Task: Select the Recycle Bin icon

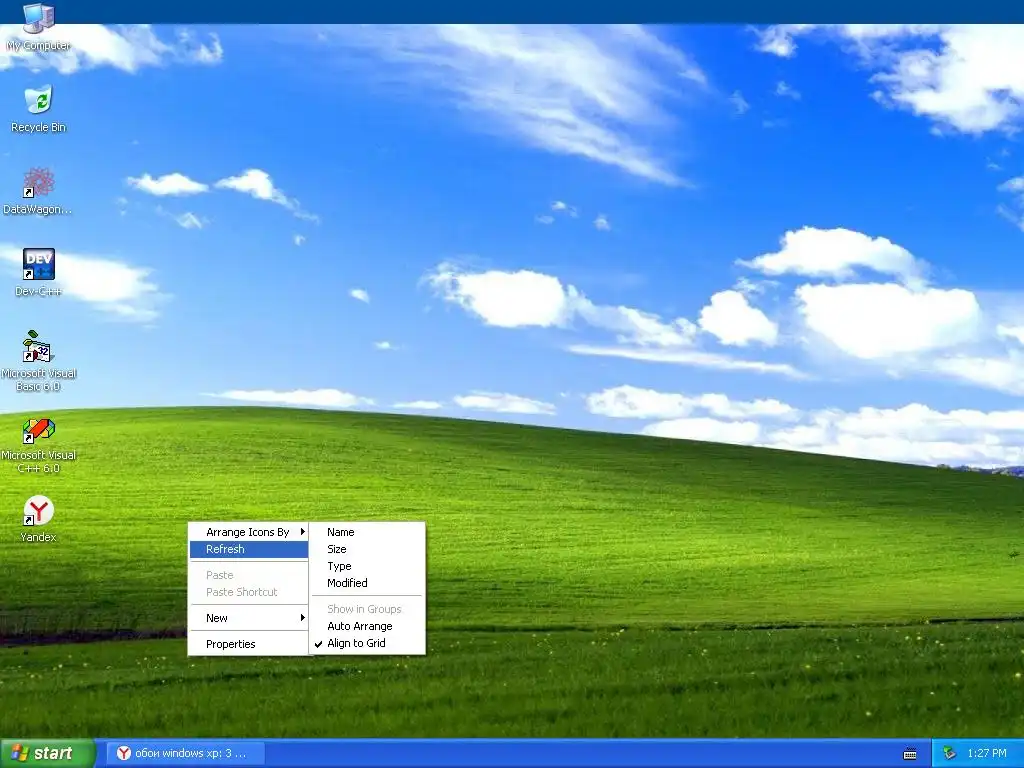Action: (39, 108)
